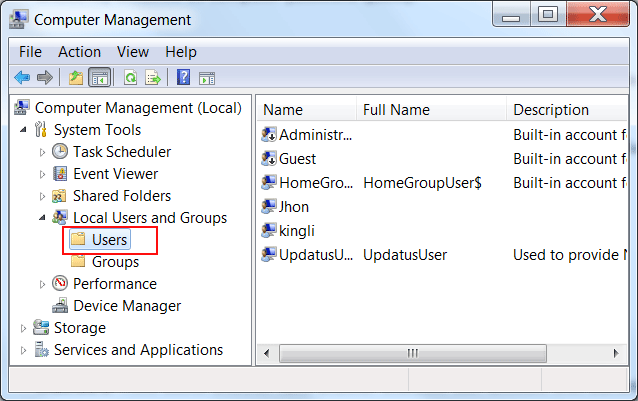Image resolution: width=638 pixels, height=401 pixels.
Task: Select Computer Management (Local) root node
Action: pos(138,108)
